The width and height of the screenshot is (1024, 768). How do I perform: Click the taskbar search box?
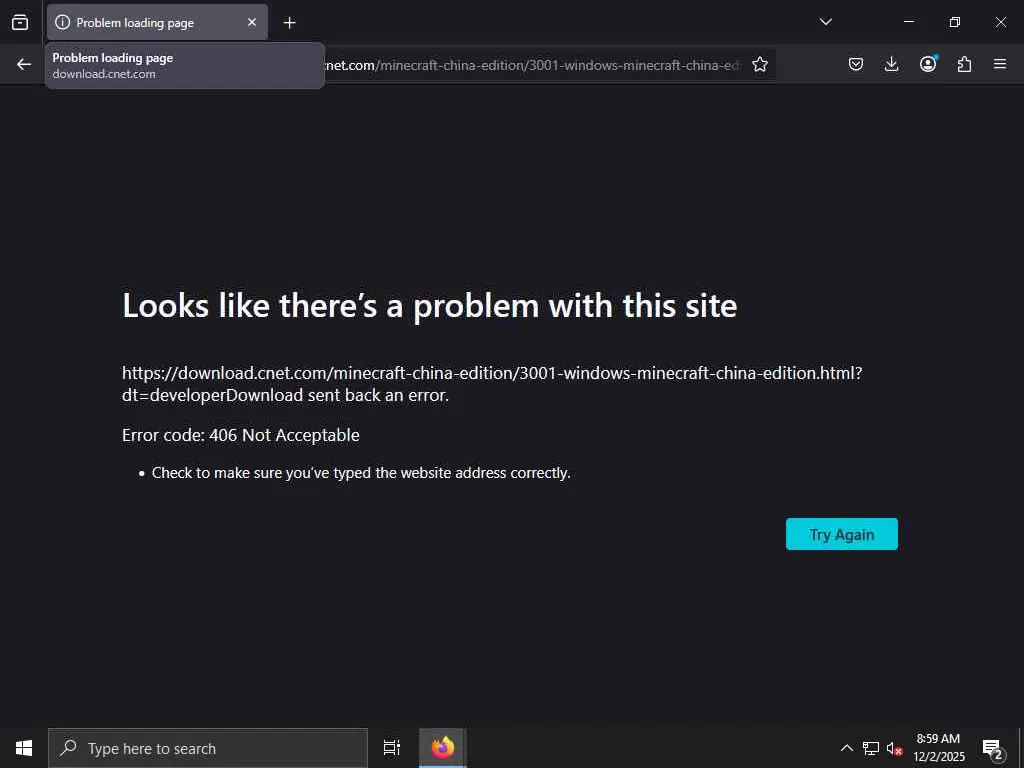click(208, 748)
